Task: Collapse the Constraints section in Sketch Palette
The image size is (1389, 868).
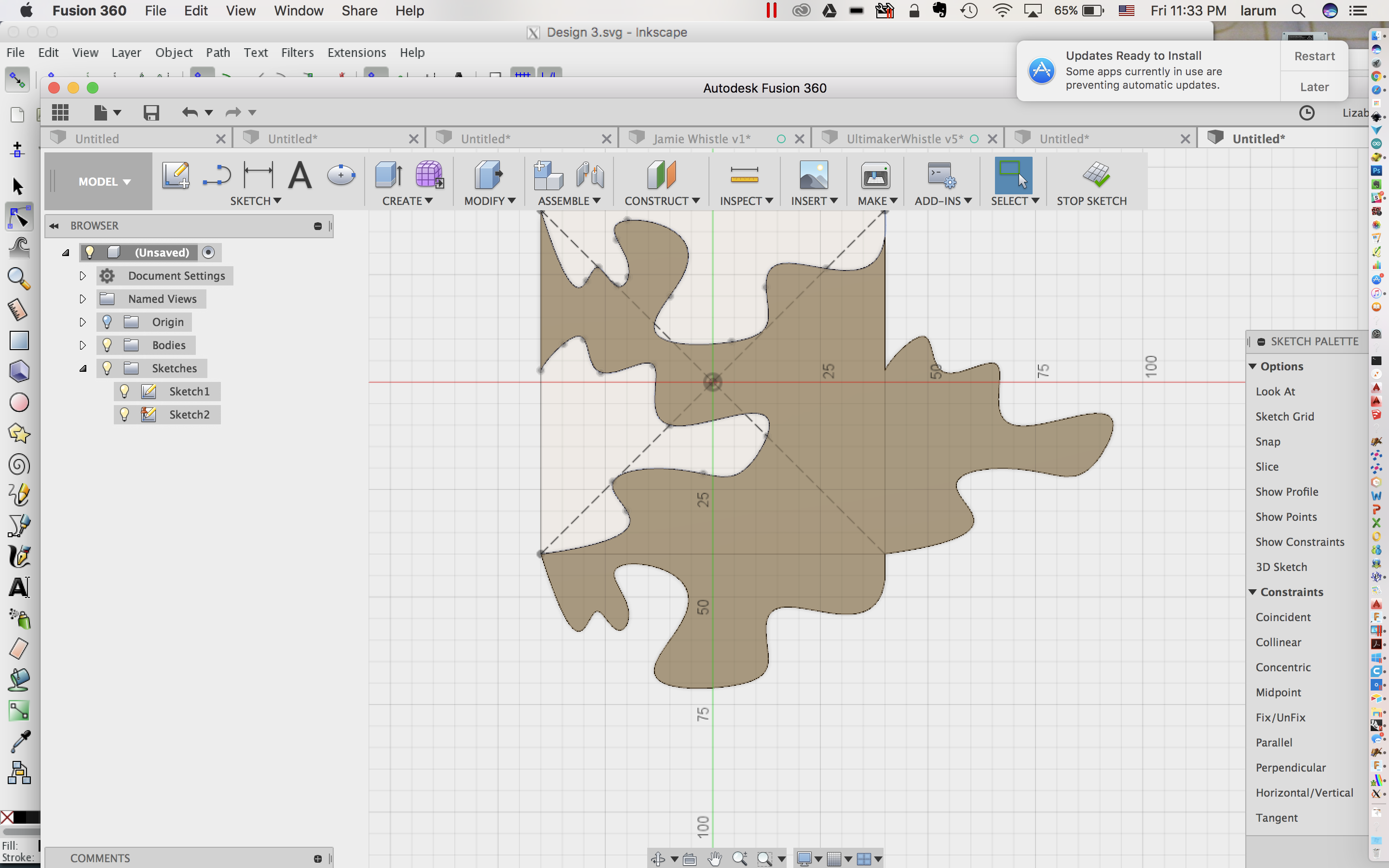Action: [x=1253, y=592]
